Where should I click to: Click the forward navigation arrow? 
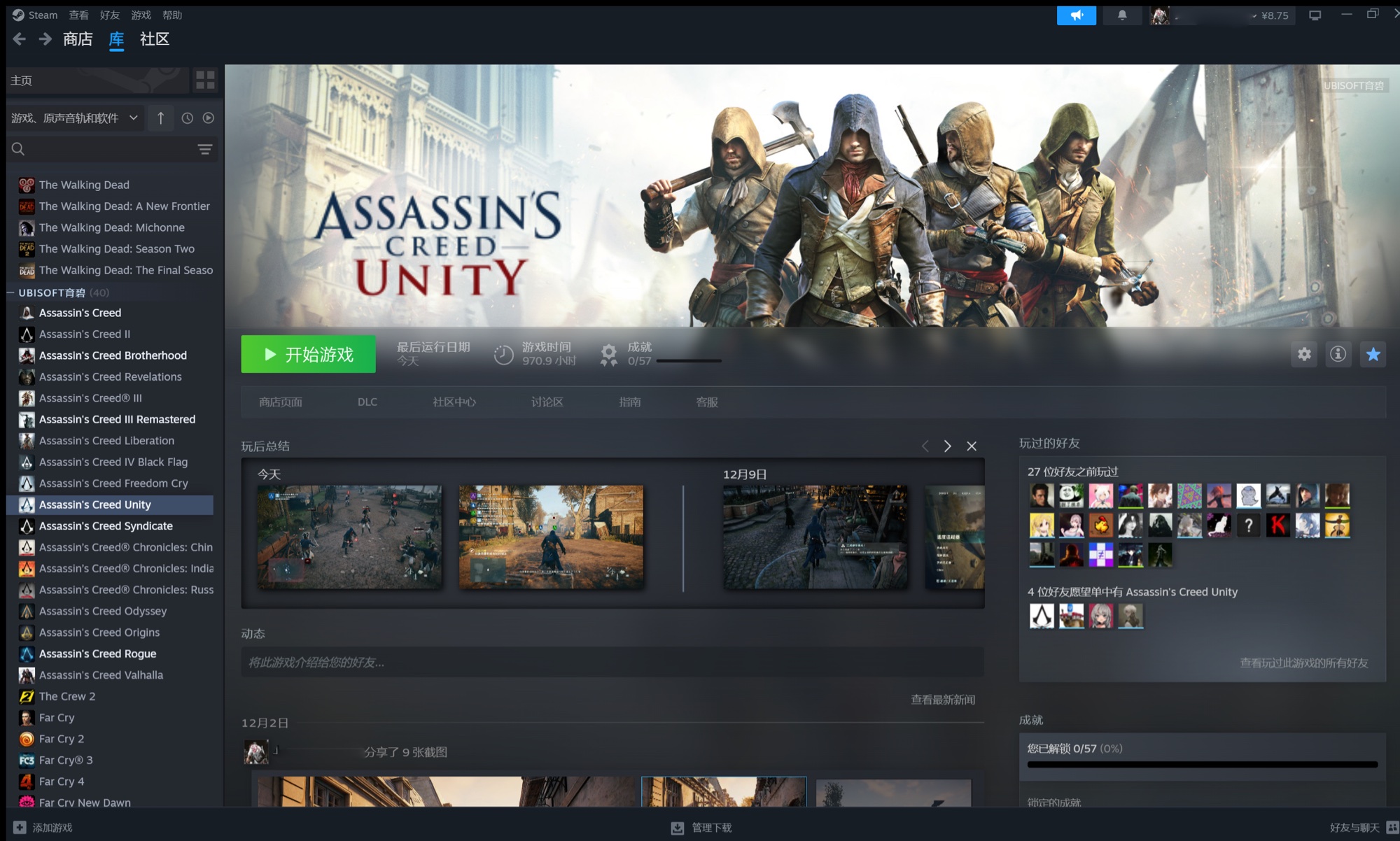[x=45, y=39]
